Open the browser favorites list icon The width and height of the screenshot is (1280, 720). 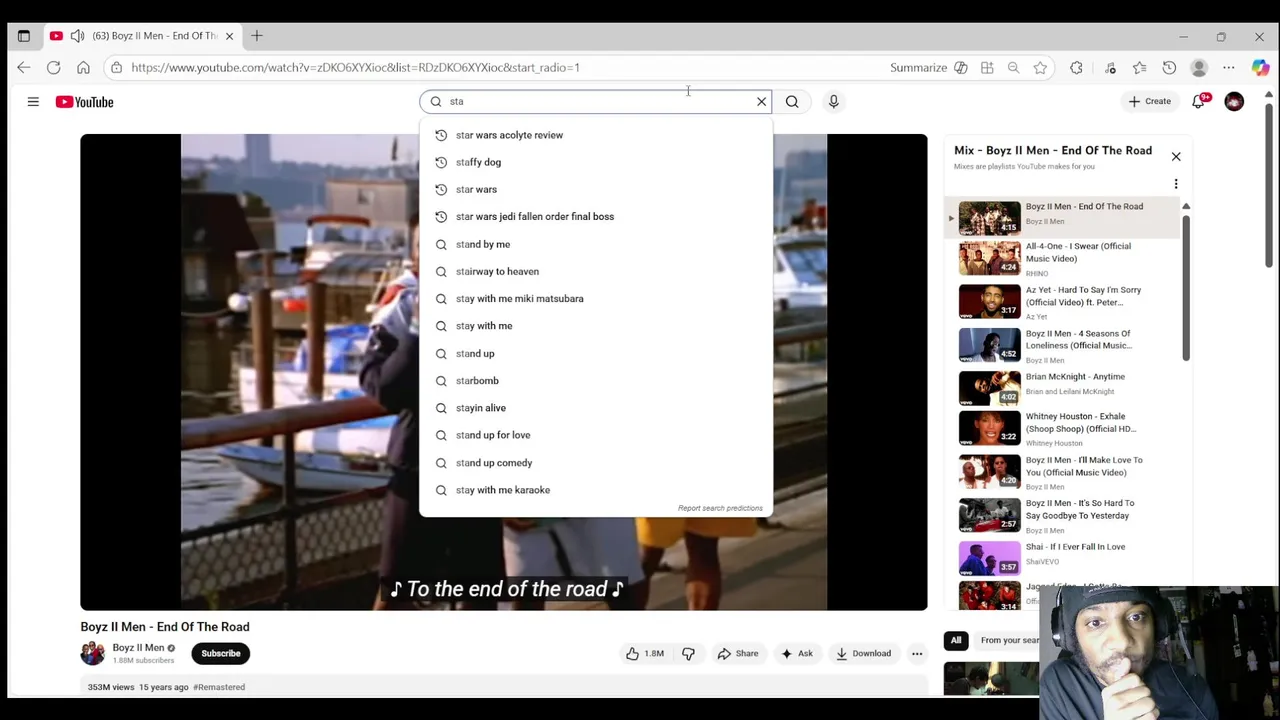tap(1139, 68)
